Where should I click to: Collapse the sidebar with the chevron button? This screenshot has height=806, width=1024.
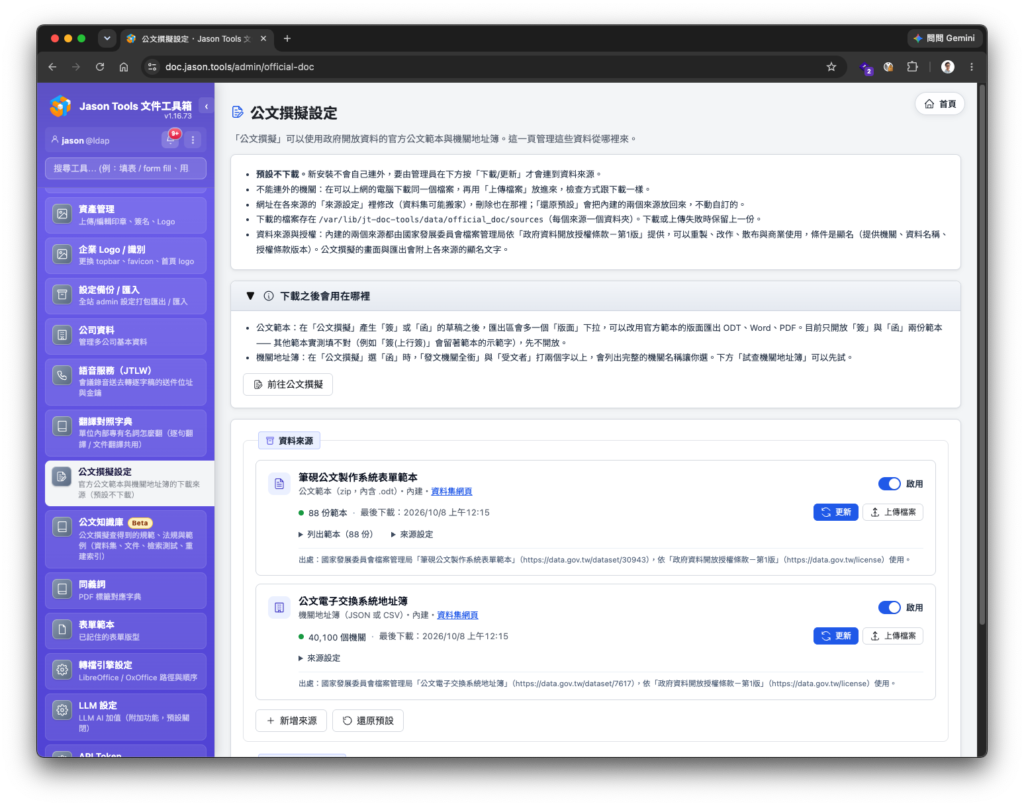(206, 106)
